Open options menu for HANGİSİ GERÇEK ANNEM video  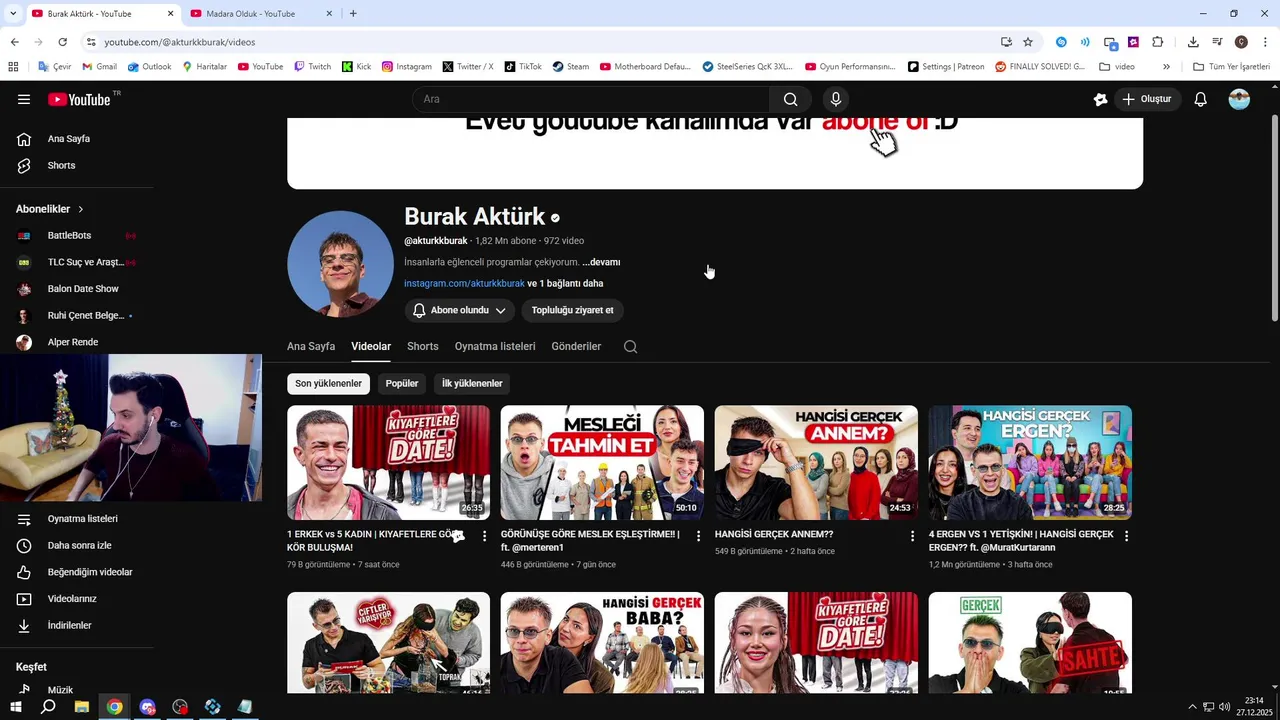912,536
